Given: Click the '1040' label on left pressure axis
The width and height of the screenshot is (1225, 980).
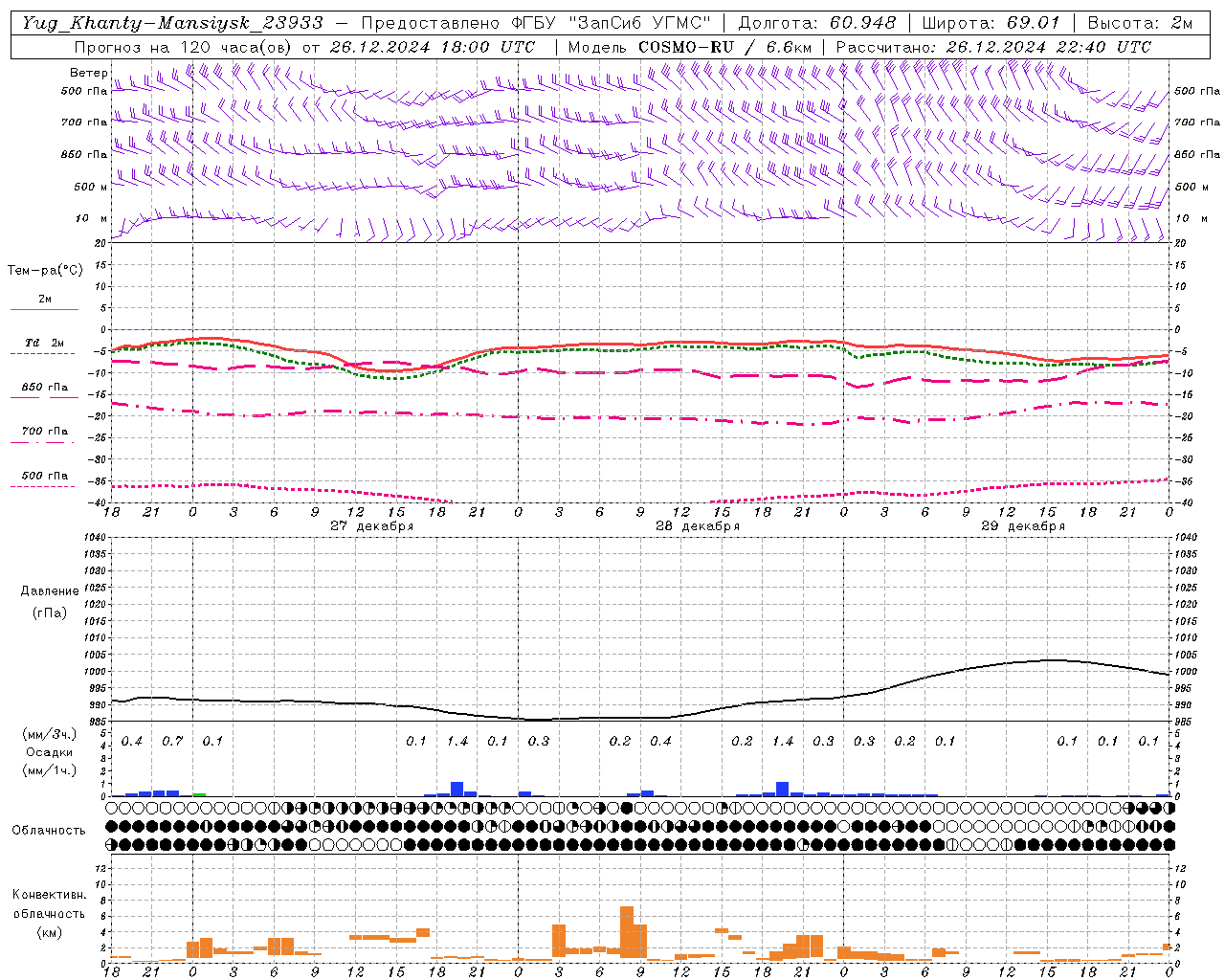Looking at the screenshot, I should click(95, 537).
